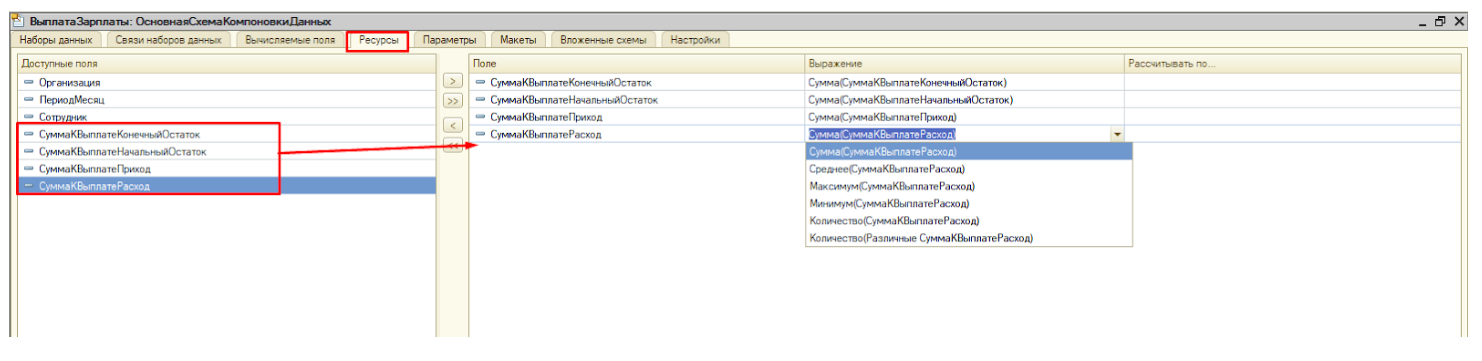This screenshot has width=1482, height=361.
Task: Go to the Параметры tab
Action: (450, 40)
